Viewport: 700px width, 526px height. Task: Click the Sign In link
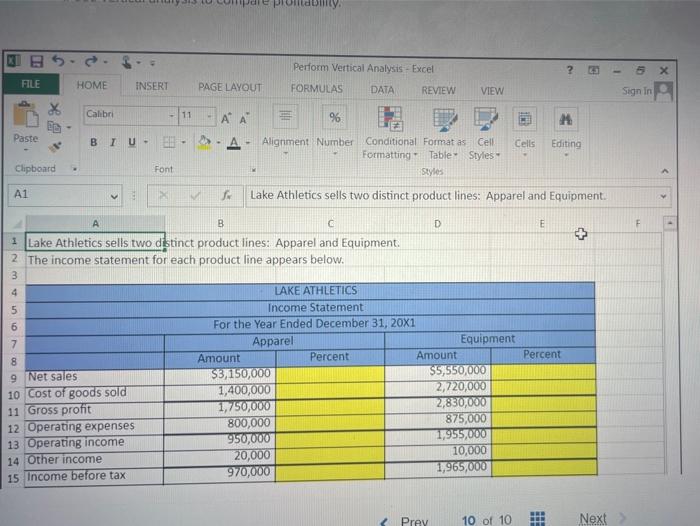pos(637,91)
